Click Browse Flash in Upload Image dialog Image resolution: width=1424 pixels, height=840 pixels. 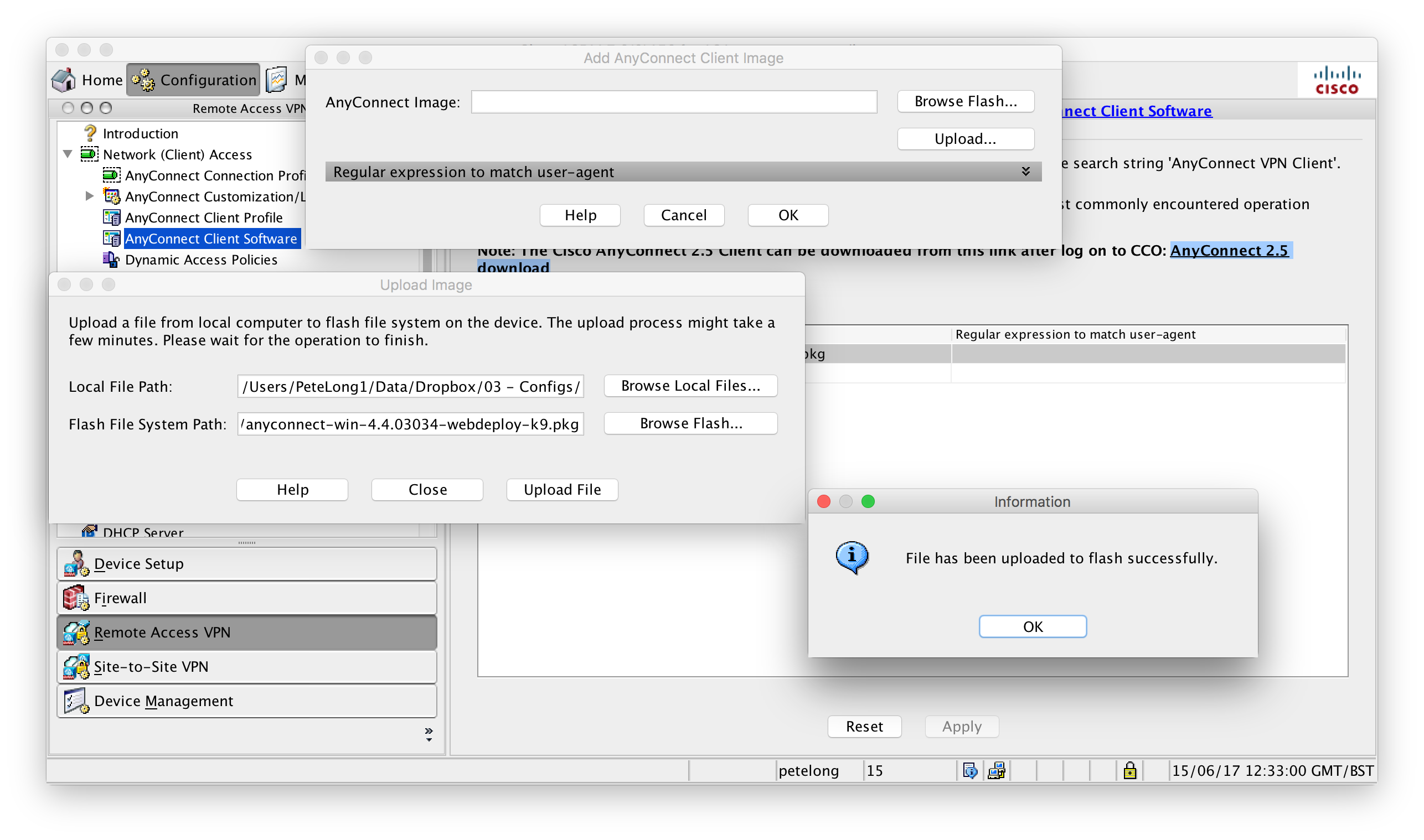tap(691, 423)
